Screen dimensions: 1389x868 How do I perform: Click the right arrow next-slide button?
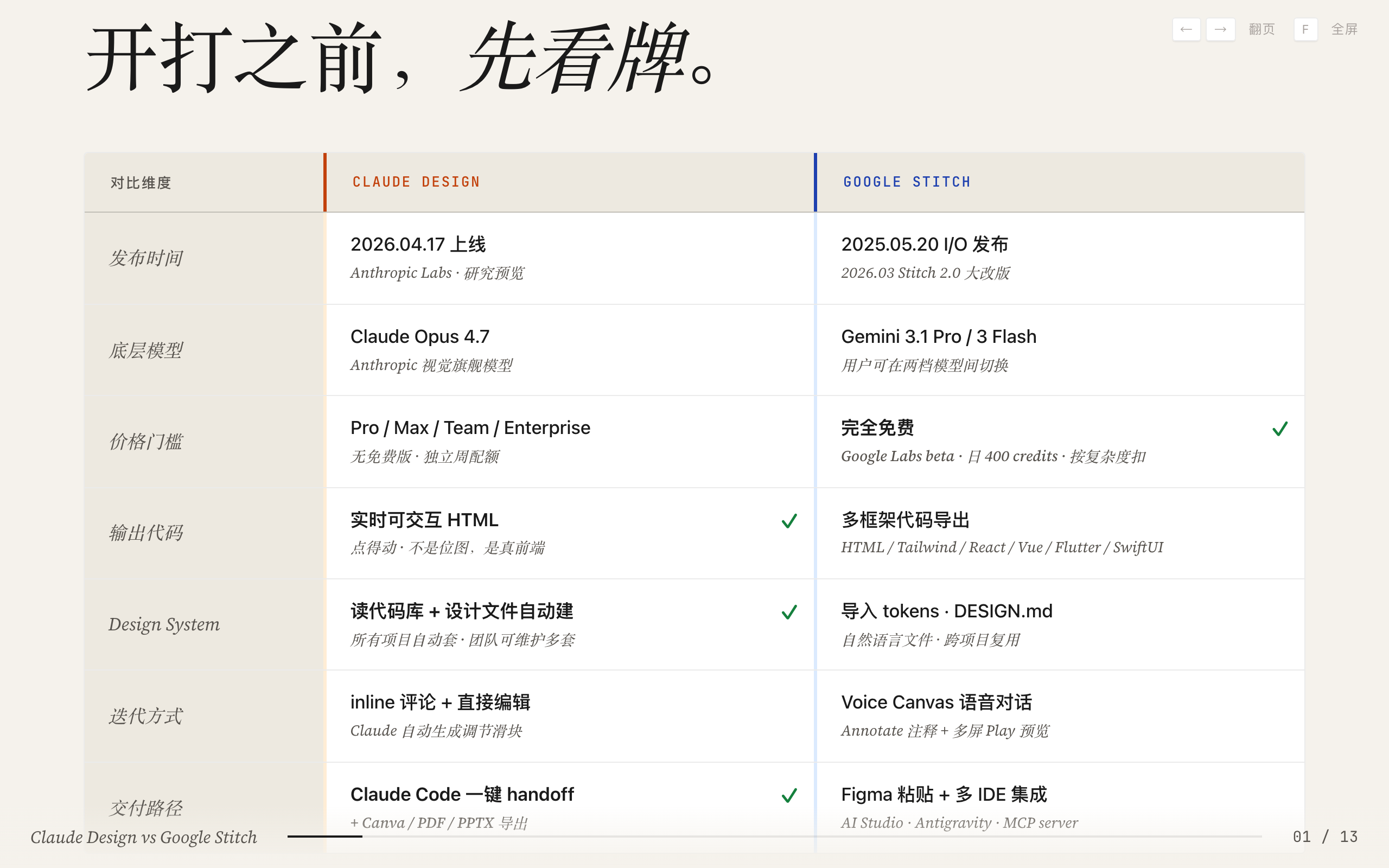click(1220, 29)
